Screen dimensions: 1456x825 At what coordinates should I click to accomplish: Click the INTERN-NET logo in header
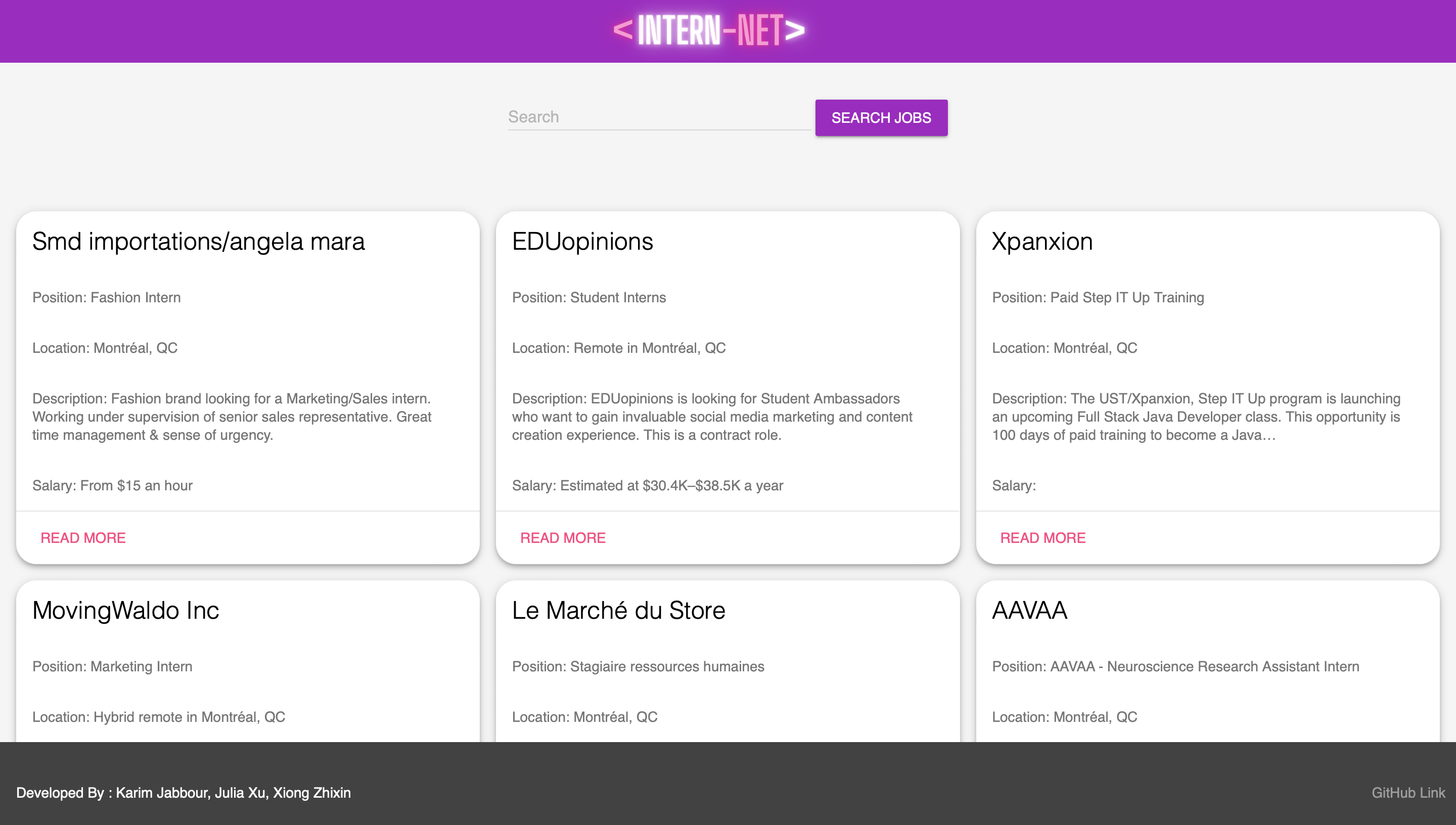pos(709,31)
